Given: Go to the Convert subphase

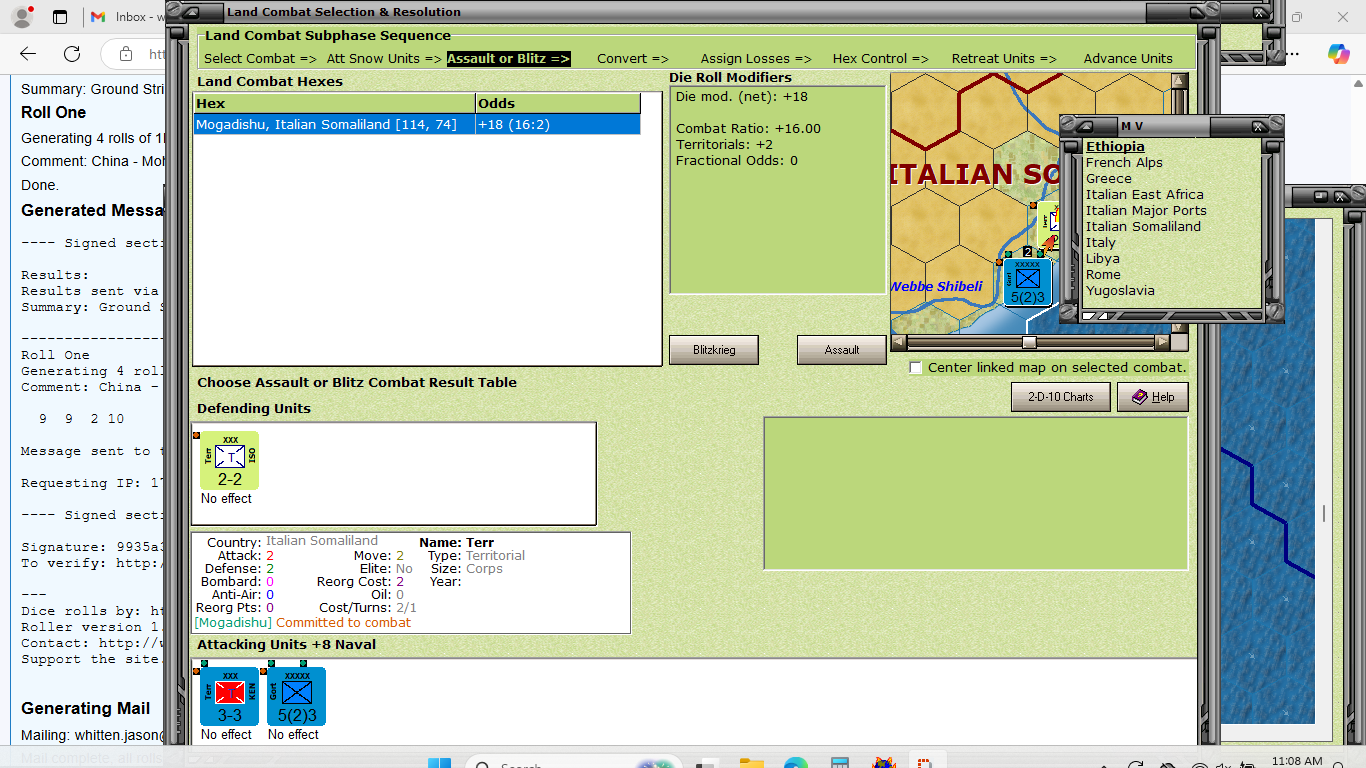Looking at the screenshot, I should click(633, 58).
